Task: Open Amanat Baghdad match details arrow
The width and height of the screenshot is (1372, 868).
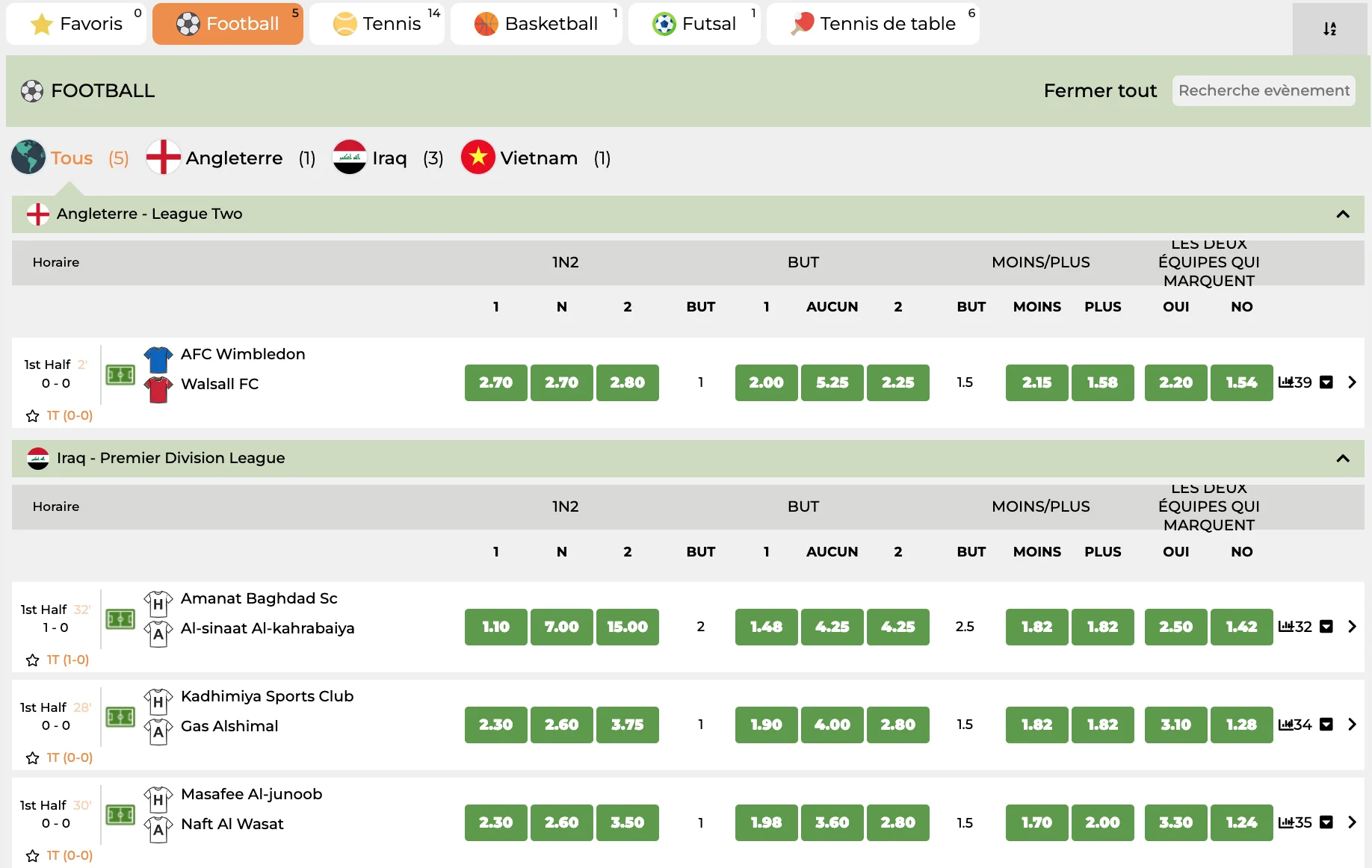Action: click(x=1352, y=627)
